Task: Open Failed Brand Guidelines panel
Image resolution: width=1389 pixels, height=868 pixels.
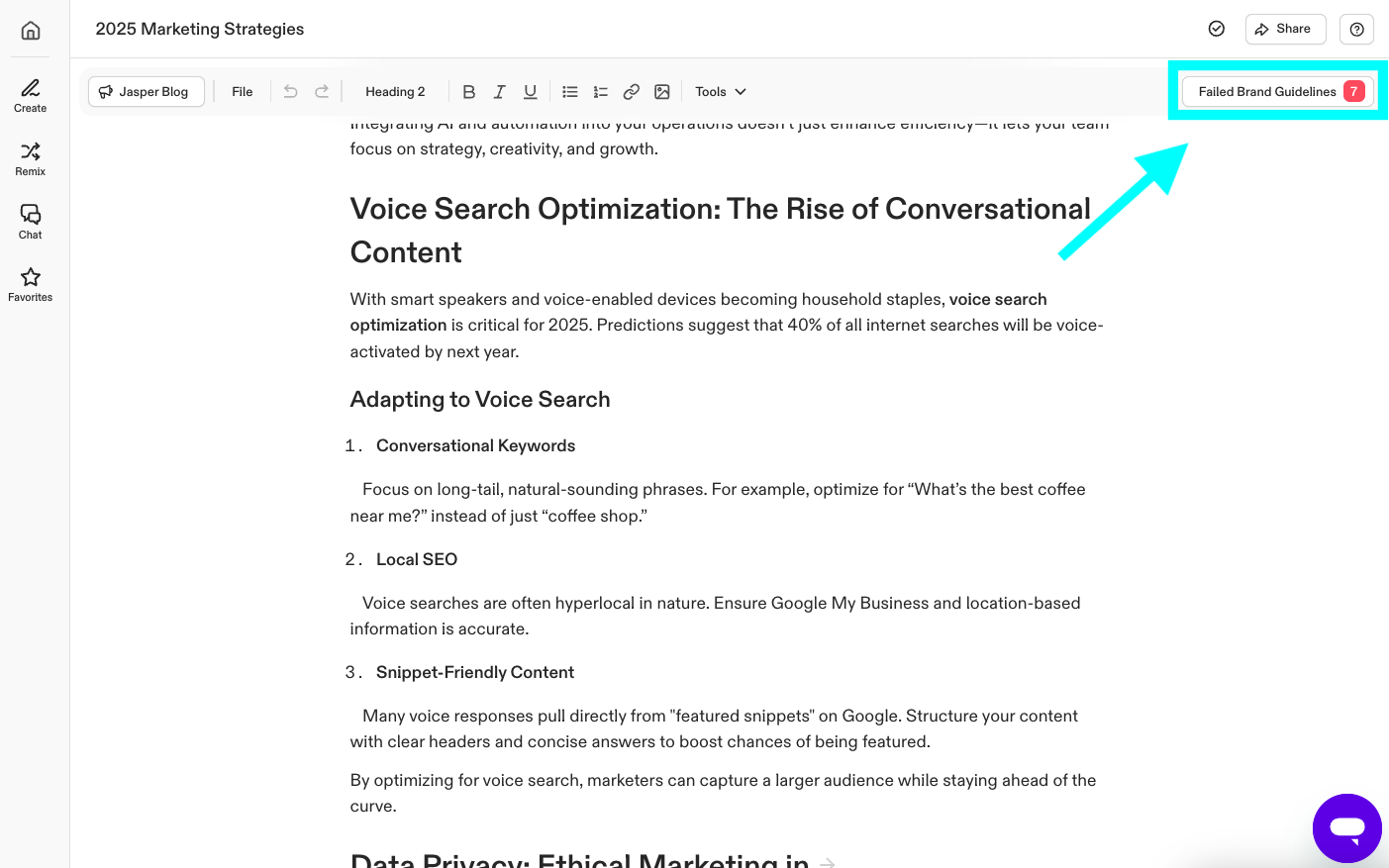Action: pyautogui.click(x=1277, y=91)
